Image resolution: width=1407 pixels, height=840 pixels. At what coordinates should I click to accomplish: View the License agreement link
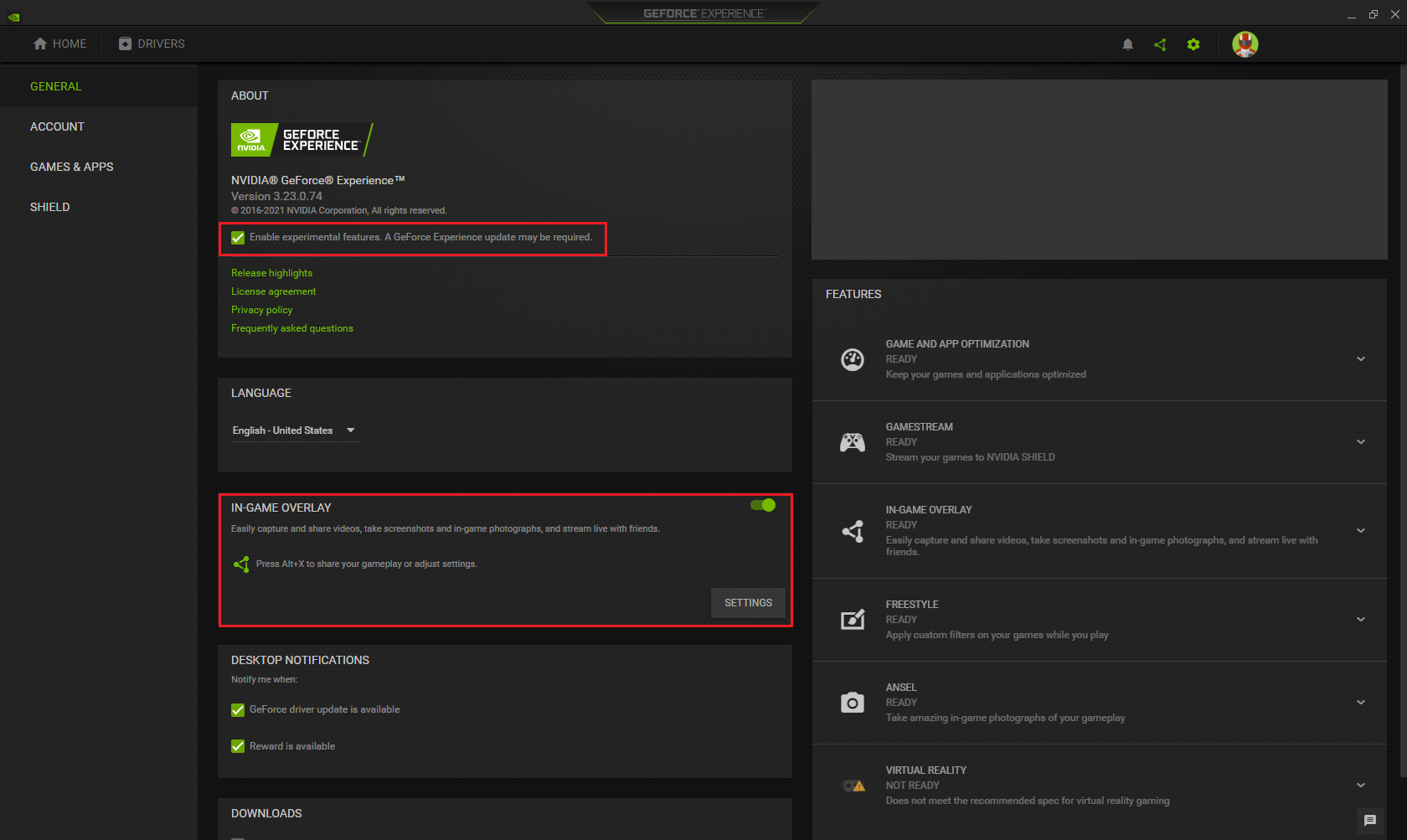coord(274,291)
